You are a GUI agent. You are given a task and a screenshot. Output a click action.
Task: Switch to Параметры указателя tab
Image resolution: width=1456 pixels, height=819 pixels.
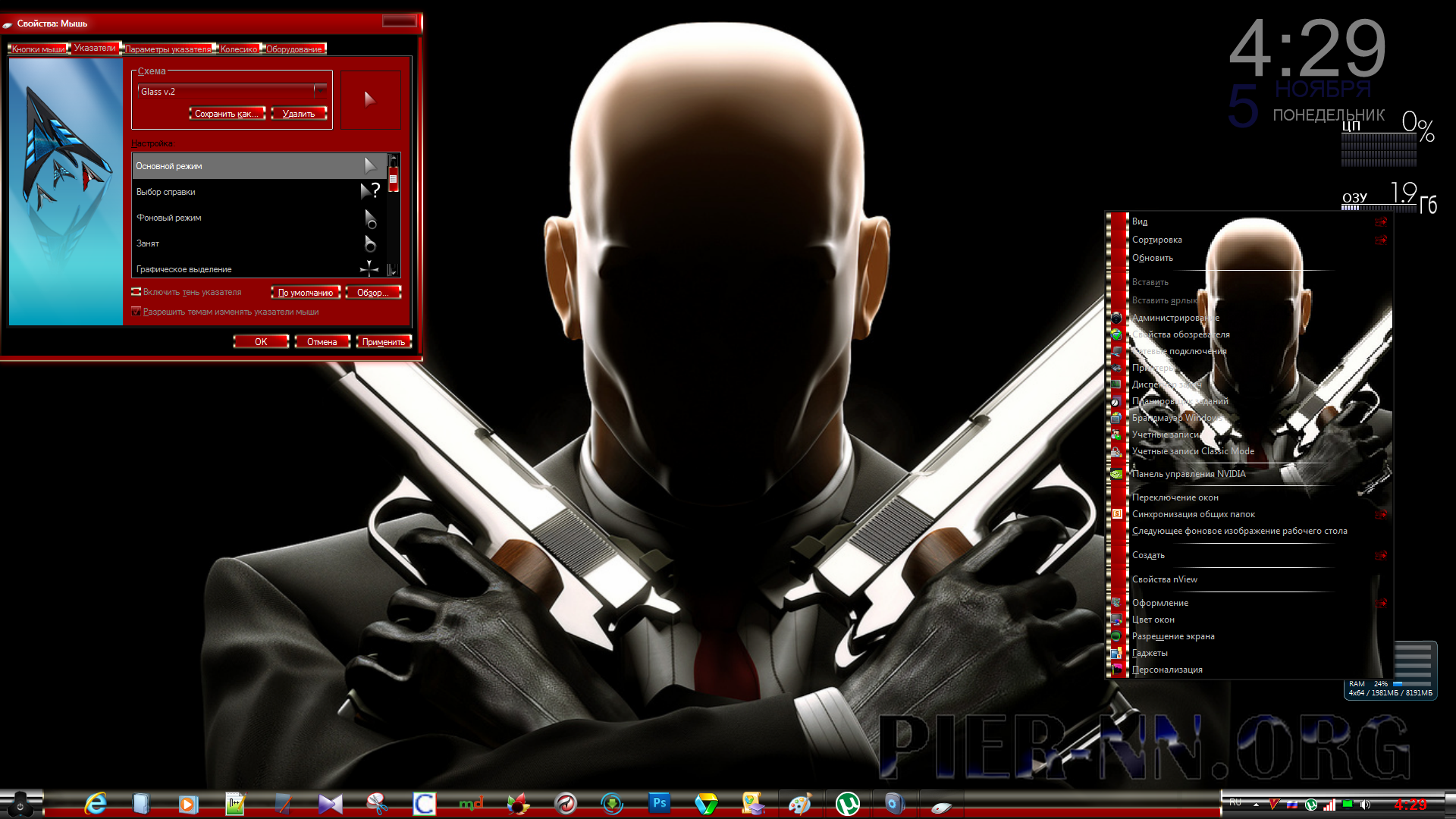click(168, 49)
